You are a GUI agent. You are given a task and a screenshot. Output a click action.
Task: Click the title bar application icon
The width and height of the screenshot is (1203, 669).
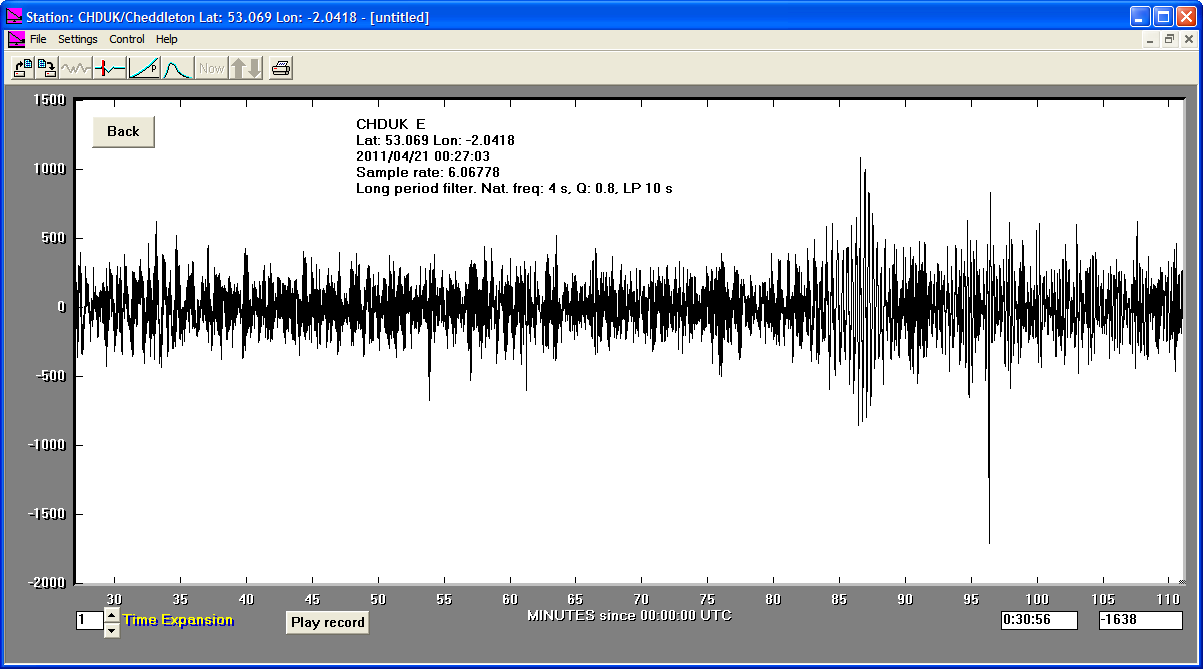[15, 17]
